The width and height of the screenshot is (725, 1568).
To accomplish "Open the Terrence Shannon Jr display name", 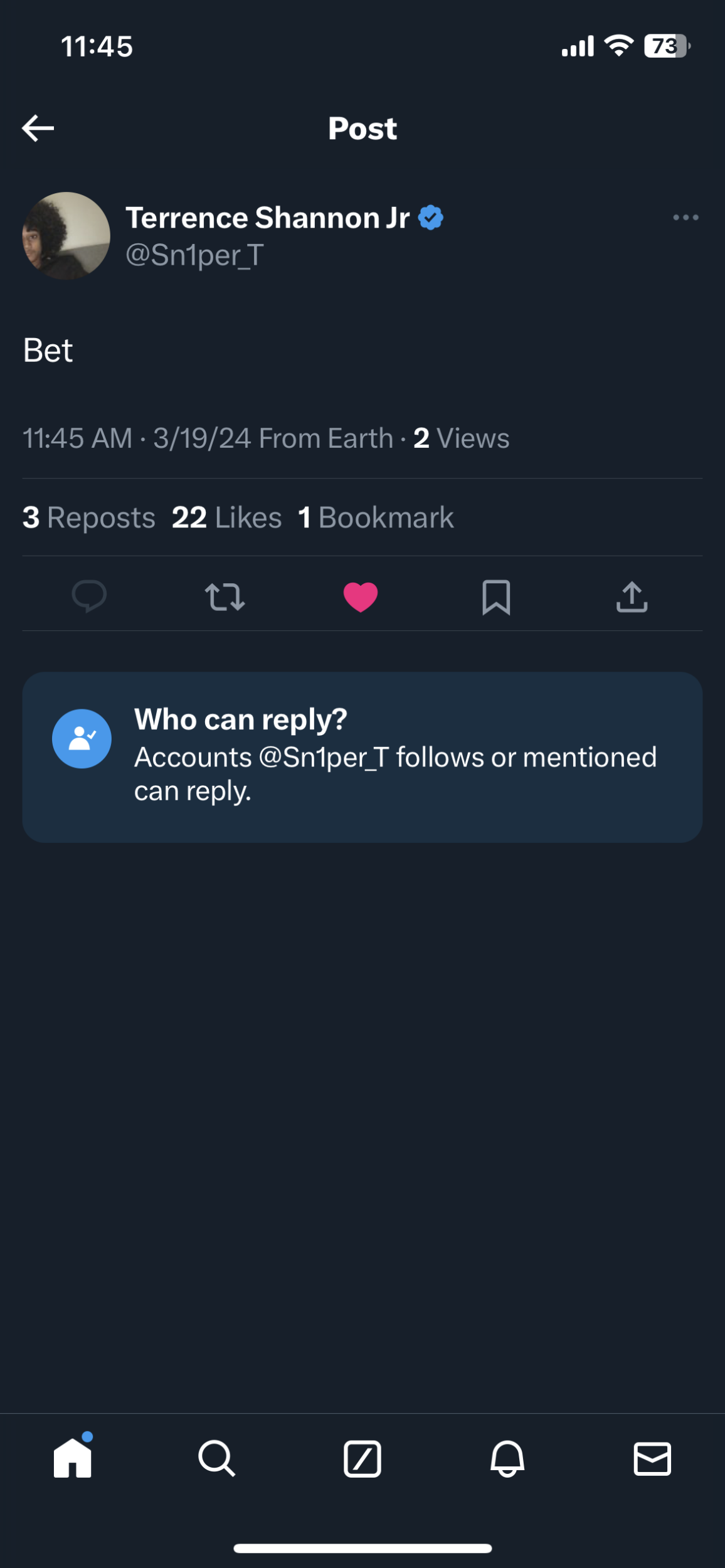I will tap(268, 218).
